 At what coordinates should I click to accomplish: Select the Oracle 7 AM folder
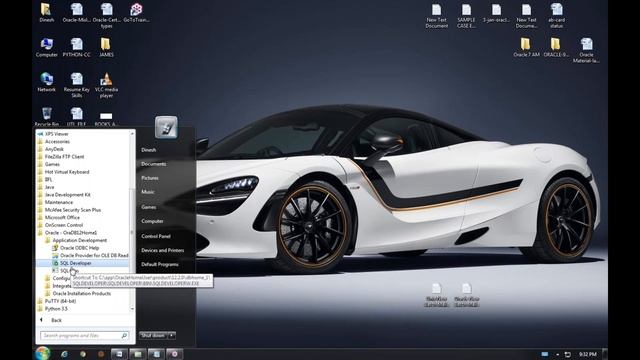click(x=526, y=47)
